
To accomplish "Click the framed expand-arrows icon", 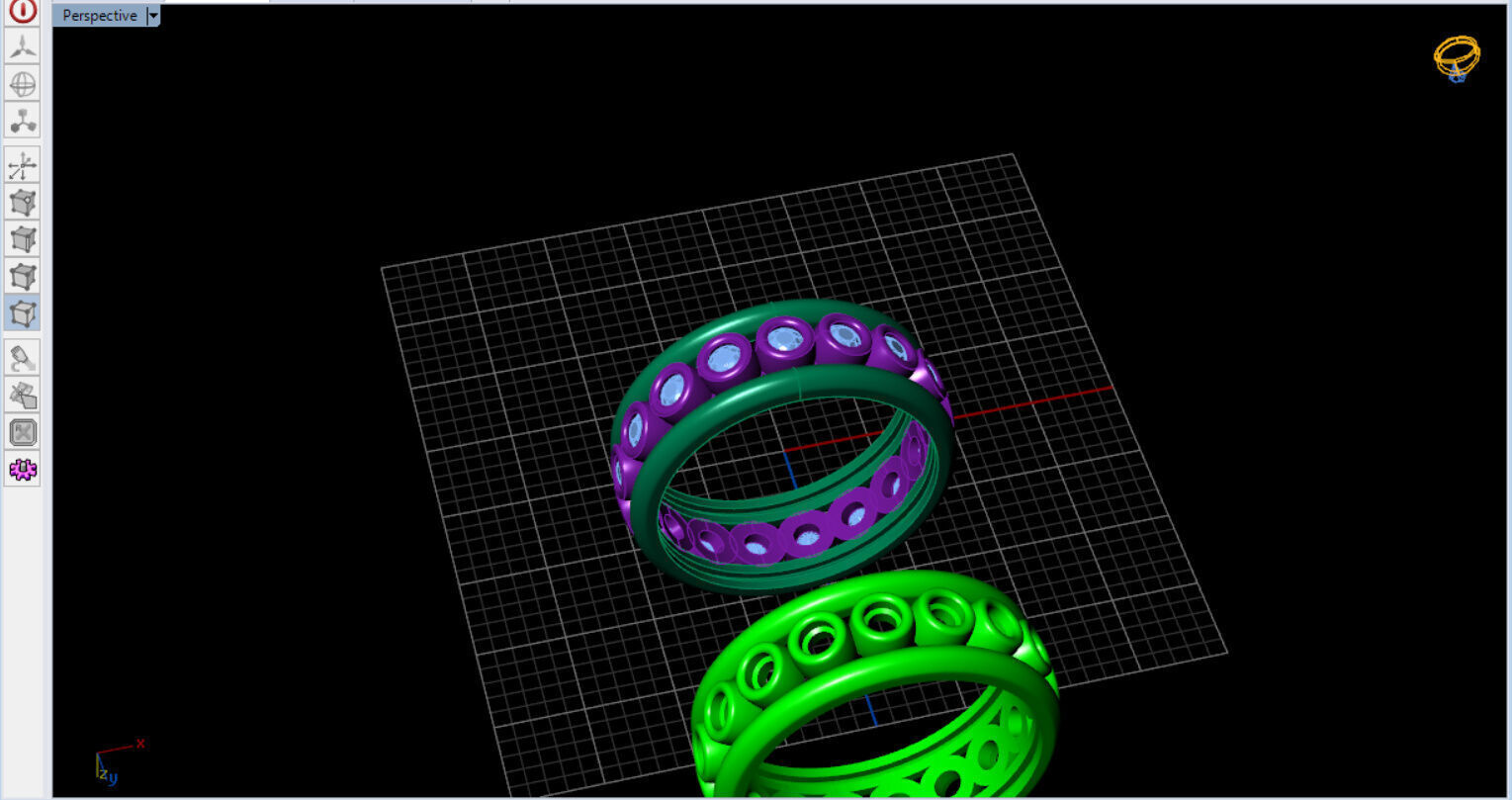I will click(x=23, y=432).
